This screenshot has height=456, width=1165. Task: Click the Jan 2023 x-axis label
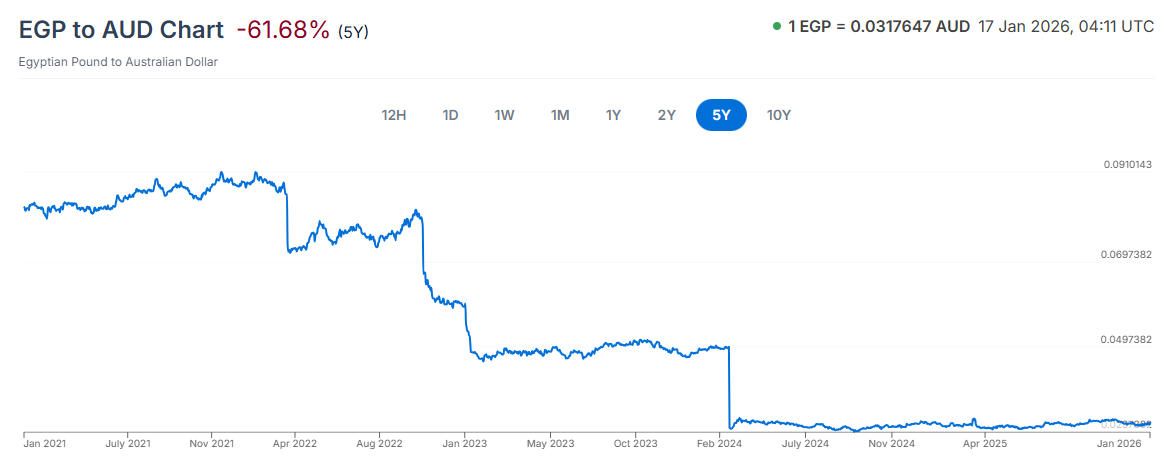pos(464,443)
